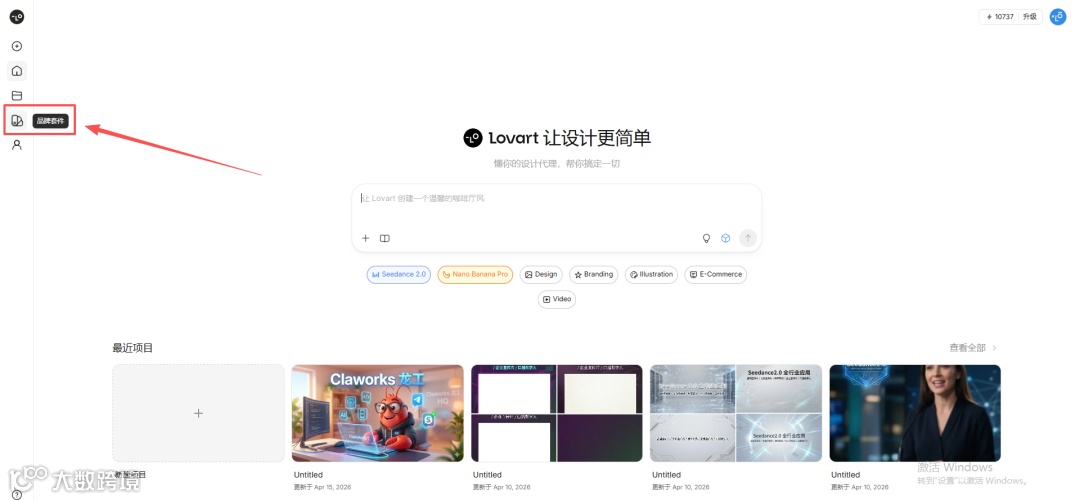Click the Lovart logo in the sidebar
The height and width of the screenshot is (500, 1080).
tap(17, 17)
